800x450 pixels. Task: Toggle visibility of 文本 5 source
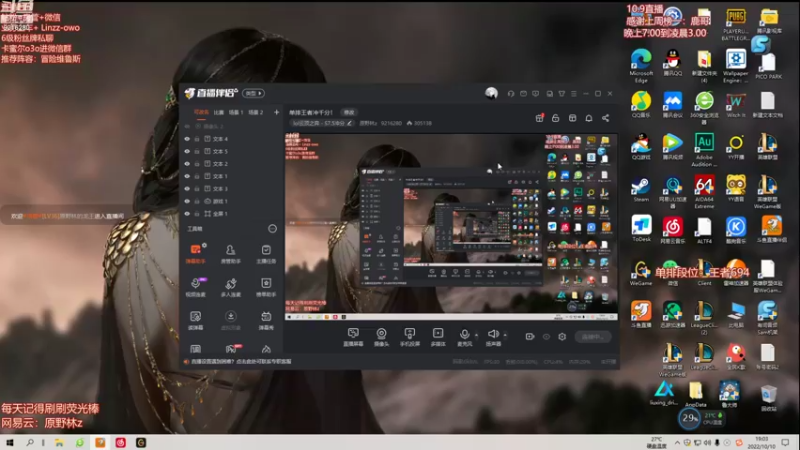click(x=187, y=152)
